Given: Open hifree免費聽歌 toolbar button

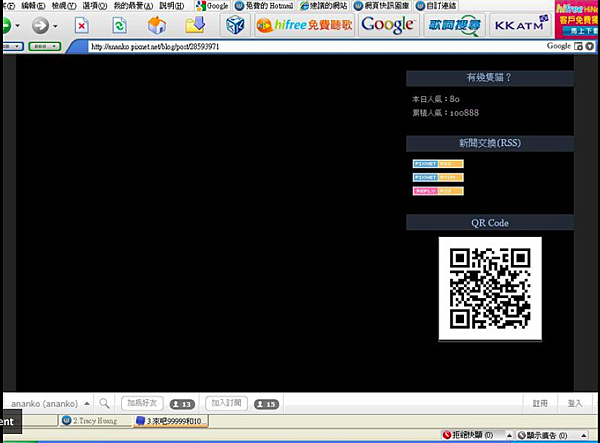Looking at the screenshot, I should point(305,25).
